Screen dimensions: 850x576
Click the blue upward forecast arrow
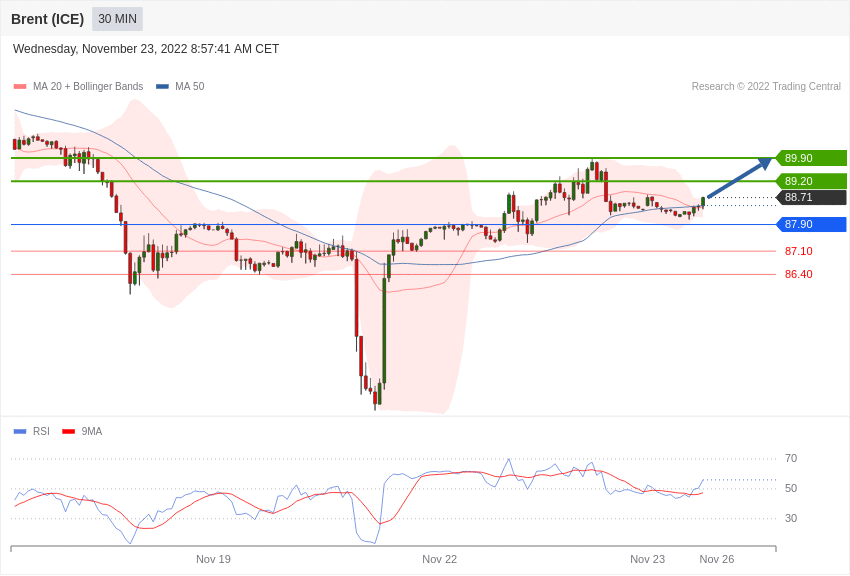740,177
